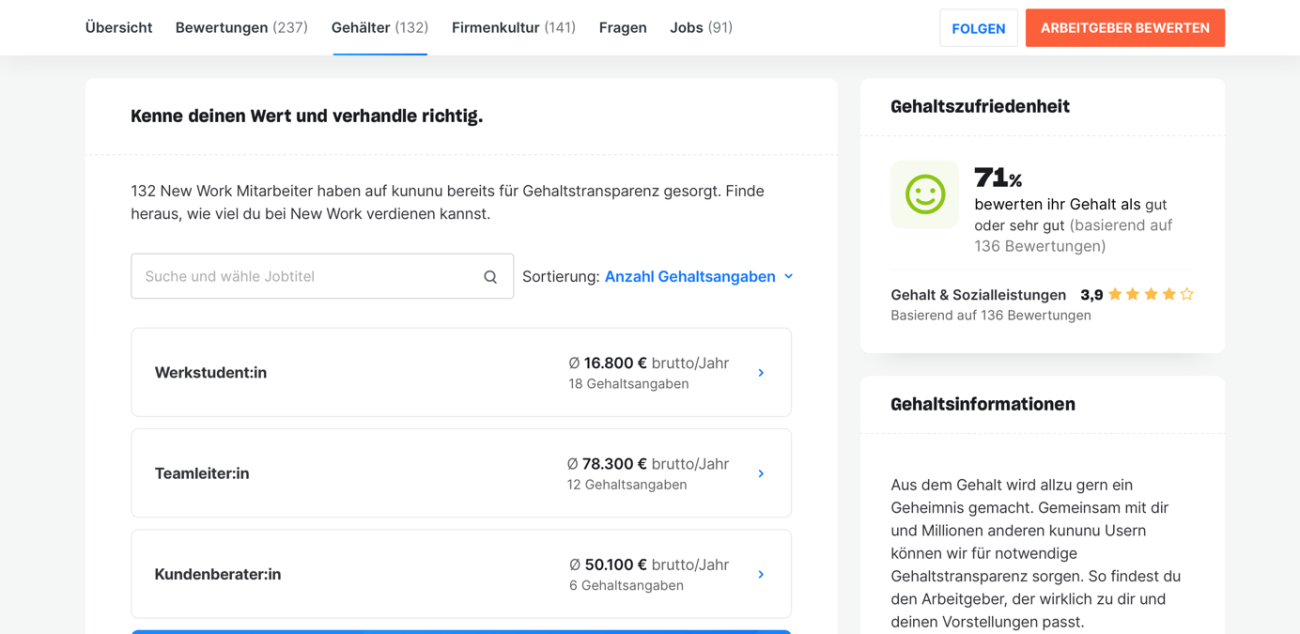The width and height of the screenshot is (1300, 634).
Task: Click the 18 Gehaltsangaben text
Action: click(x=628, y=384)
